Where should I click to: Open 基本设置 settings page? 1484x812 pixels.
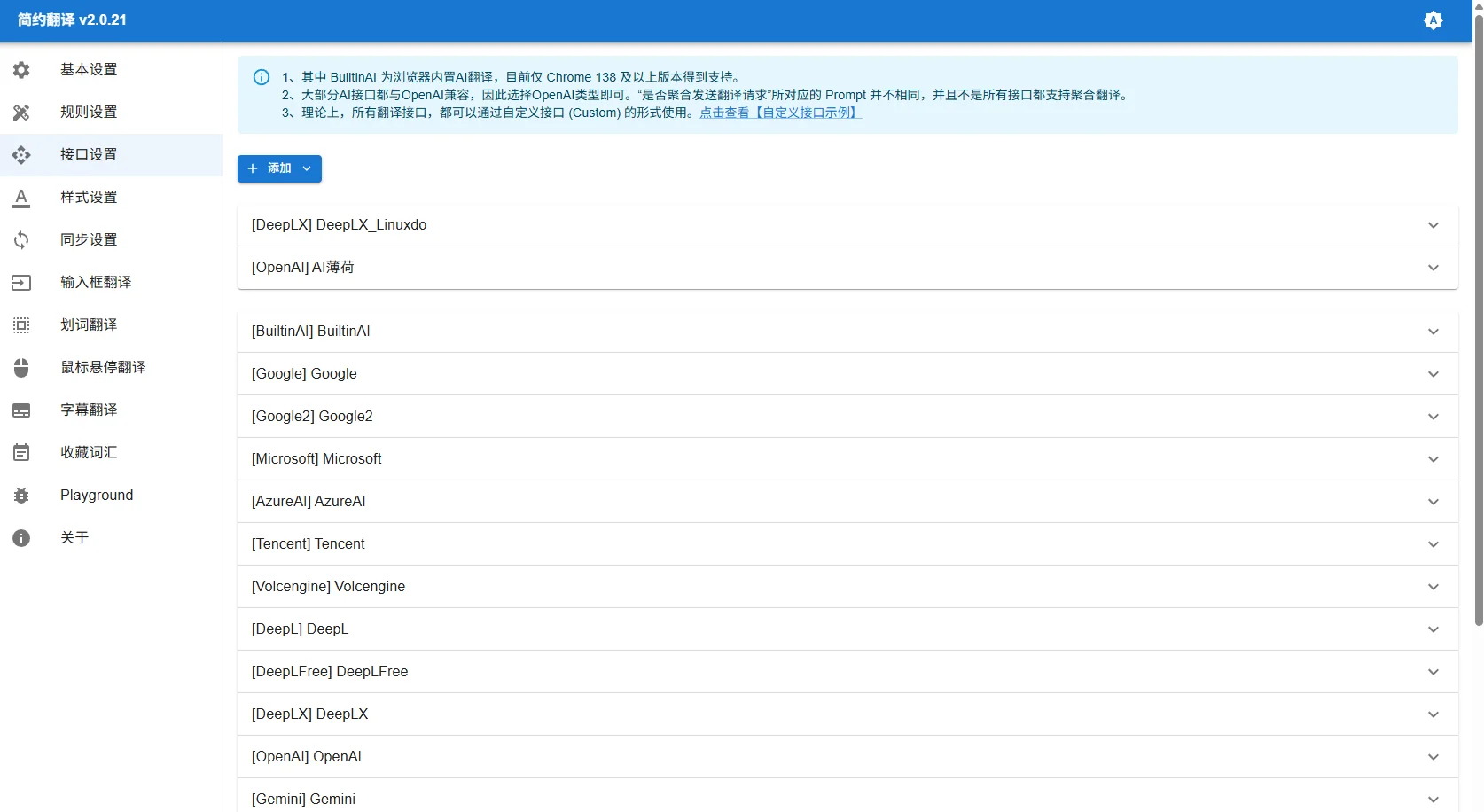[111, 70]
